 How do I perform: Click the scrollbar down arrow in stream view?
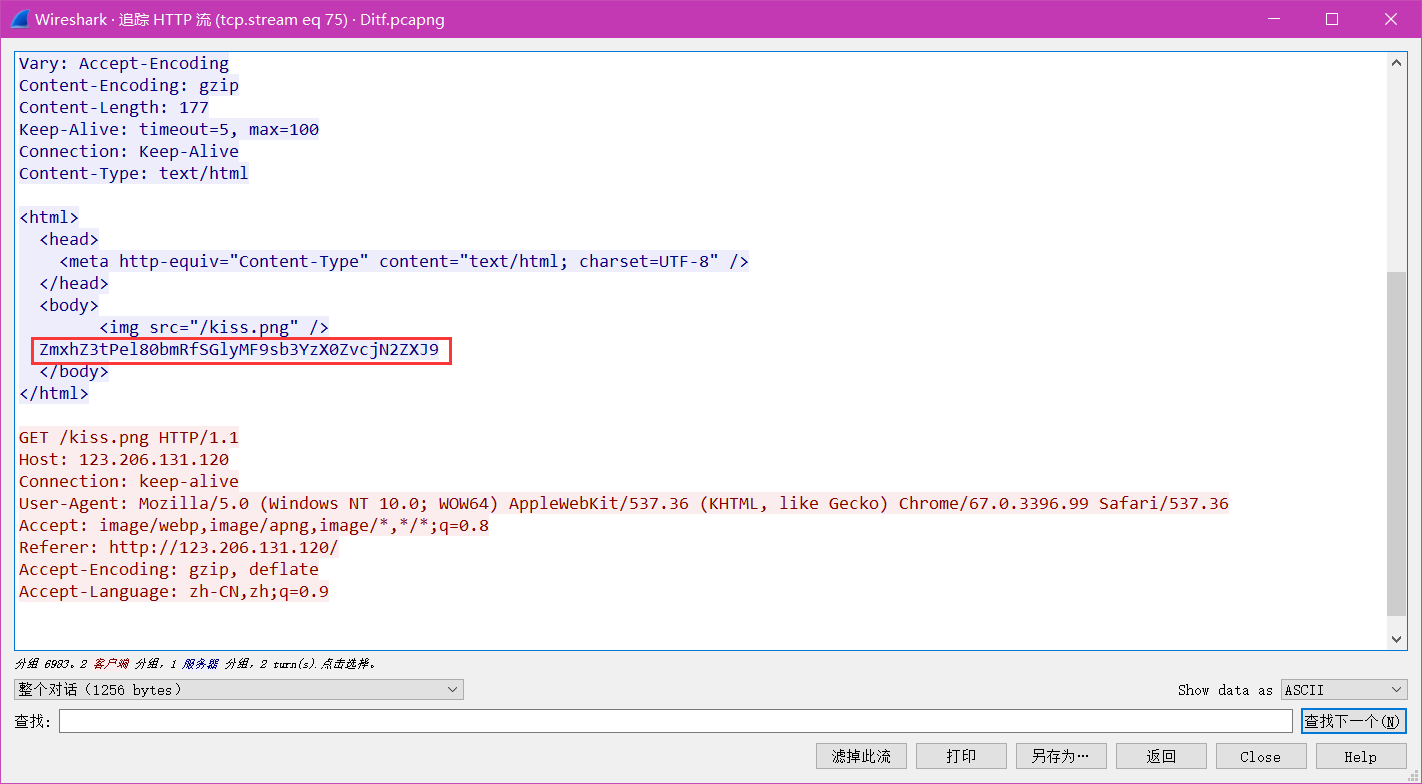tap(1397, 639)
